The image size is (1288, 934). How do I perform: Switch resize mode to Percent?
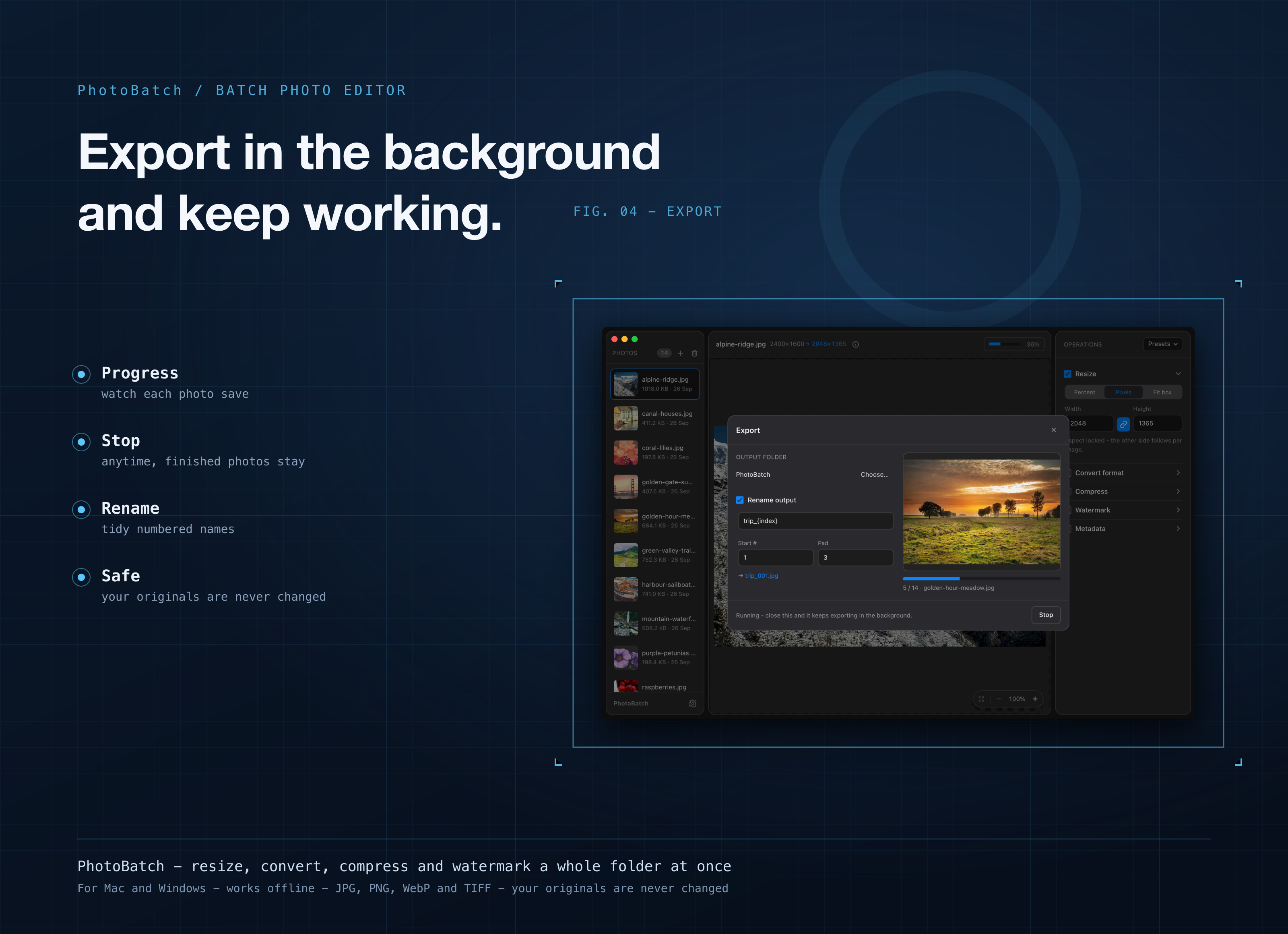pos(1084,393)
